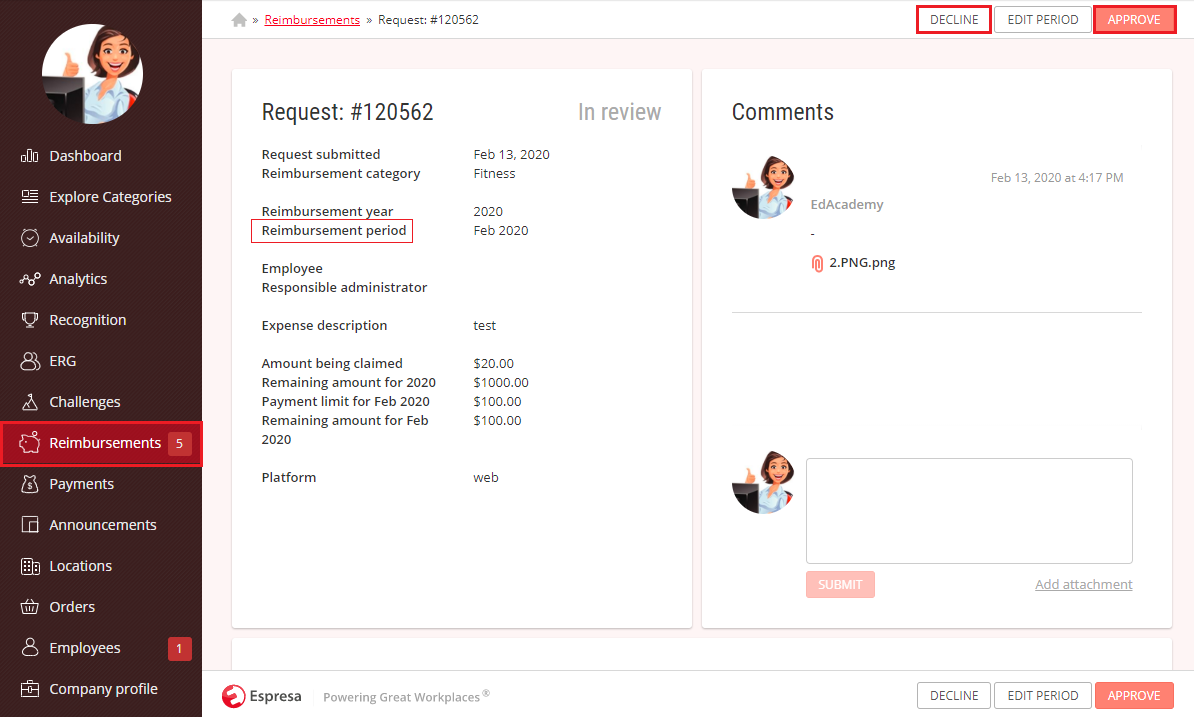Click the Recognition trophy icon
Image resolution: width=1194 pixels, height=717 pixels.
point(30,320)
